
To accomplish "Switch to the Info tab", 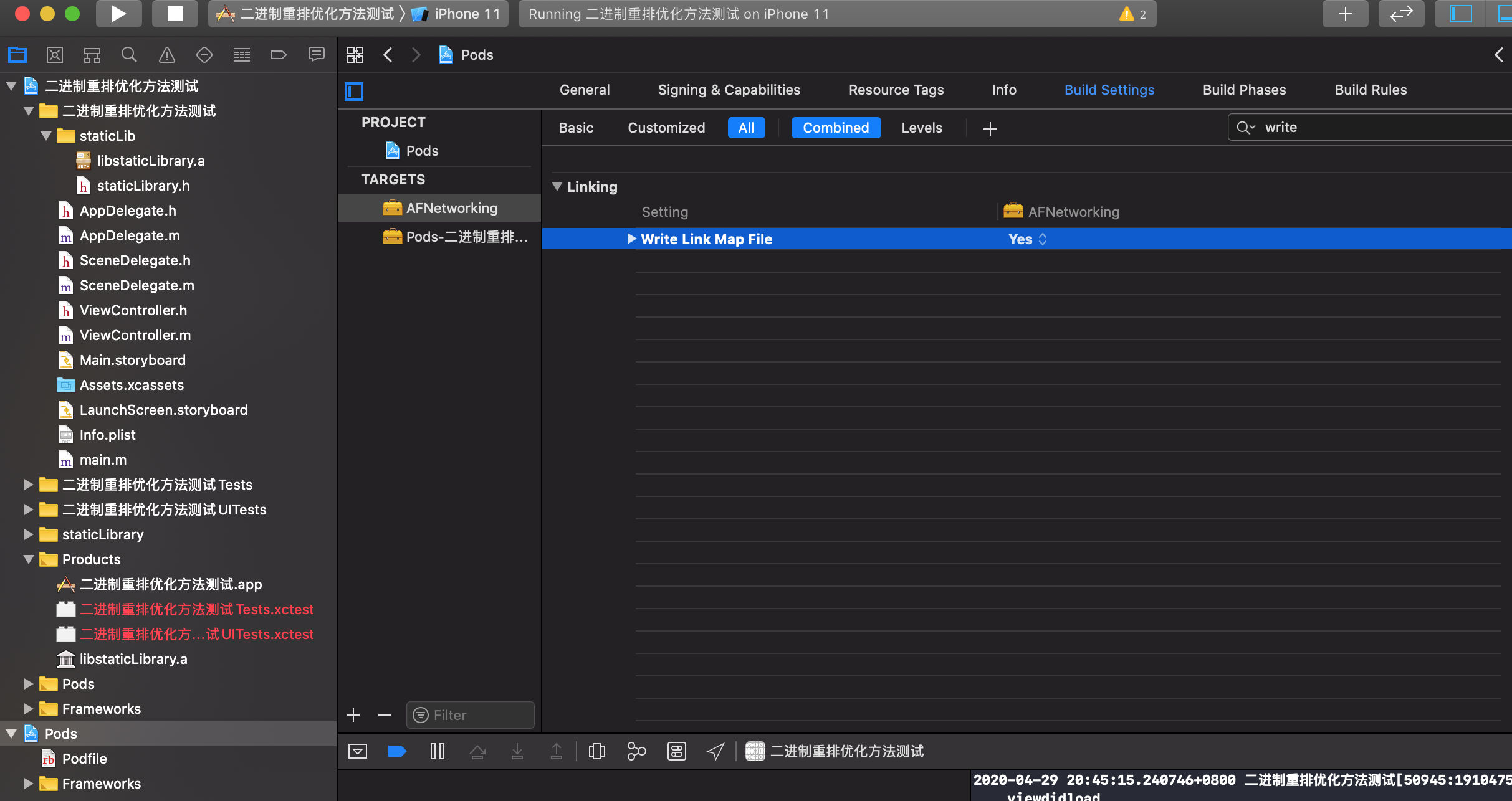I will [x=1004, y=90].
